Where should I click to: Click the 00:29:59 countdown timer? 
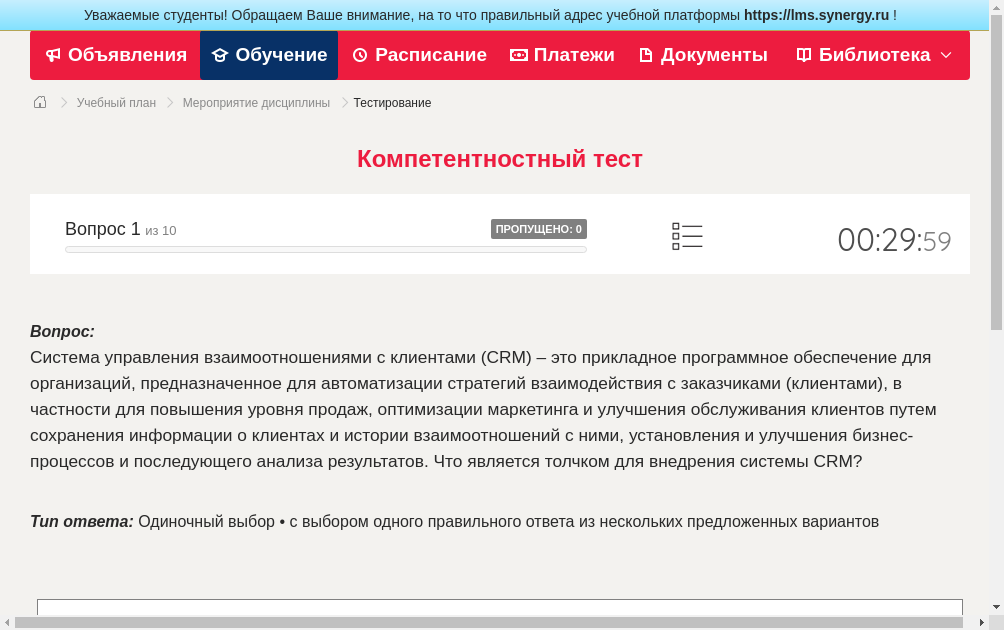click(x=894, y=239)
